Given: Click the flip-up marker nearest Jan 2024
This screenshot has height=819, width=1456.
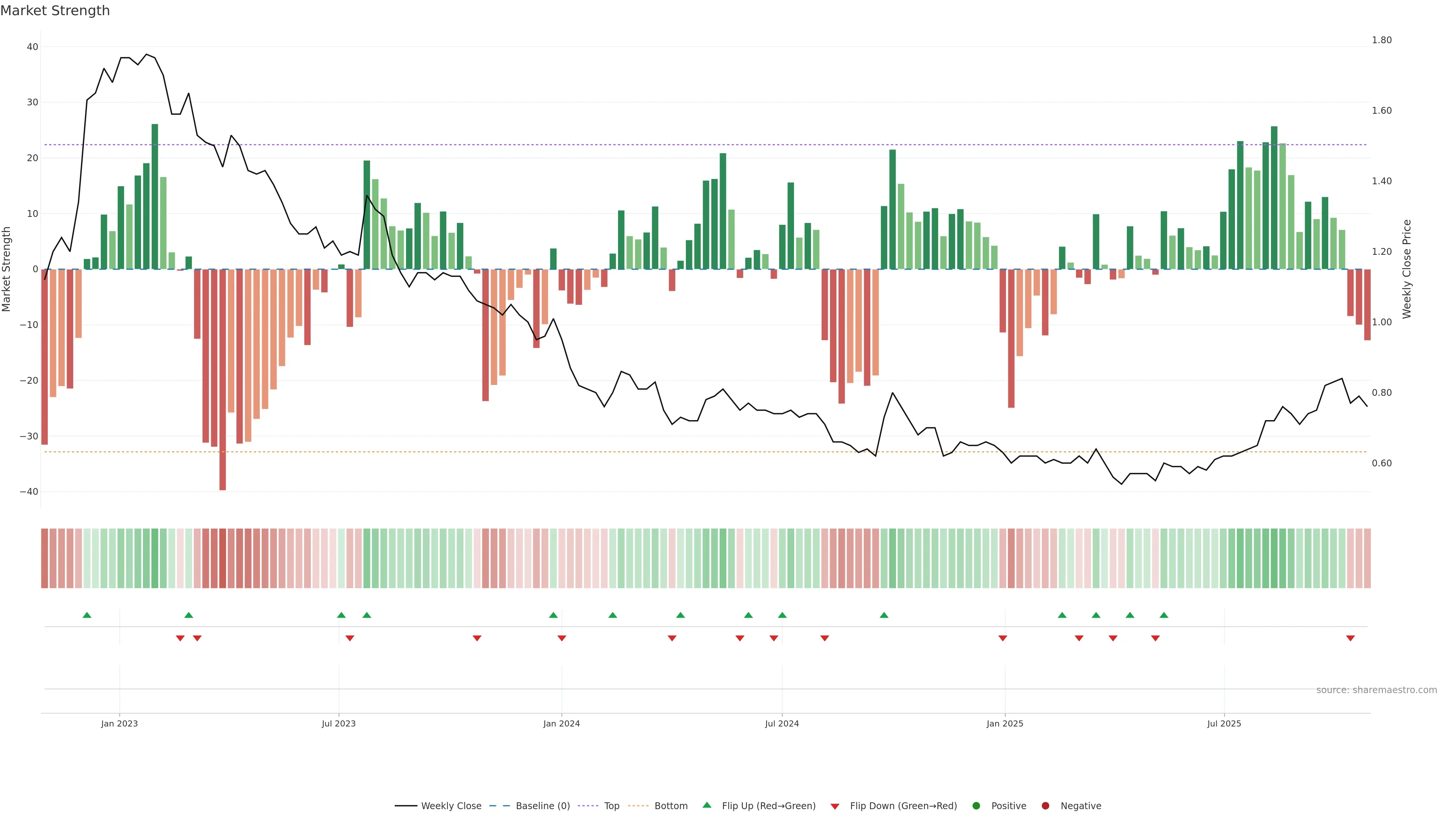Looking at the screenshot, I should click(553, 615).
